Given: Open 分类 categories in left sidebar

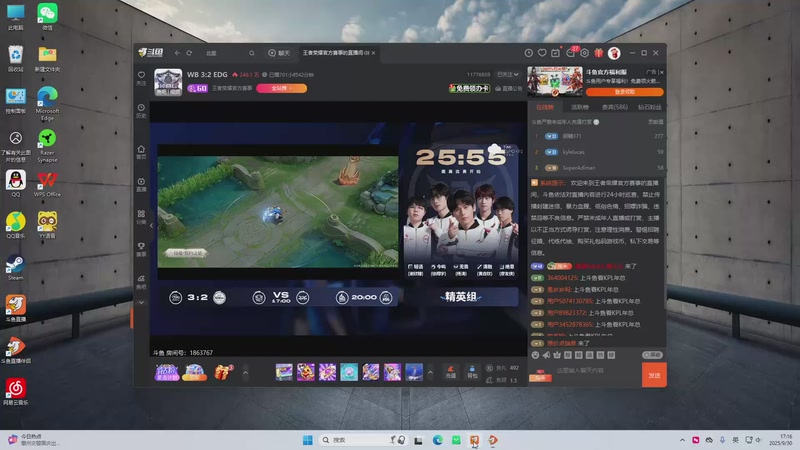Looking at the screenshot, I should click(141, 217).
